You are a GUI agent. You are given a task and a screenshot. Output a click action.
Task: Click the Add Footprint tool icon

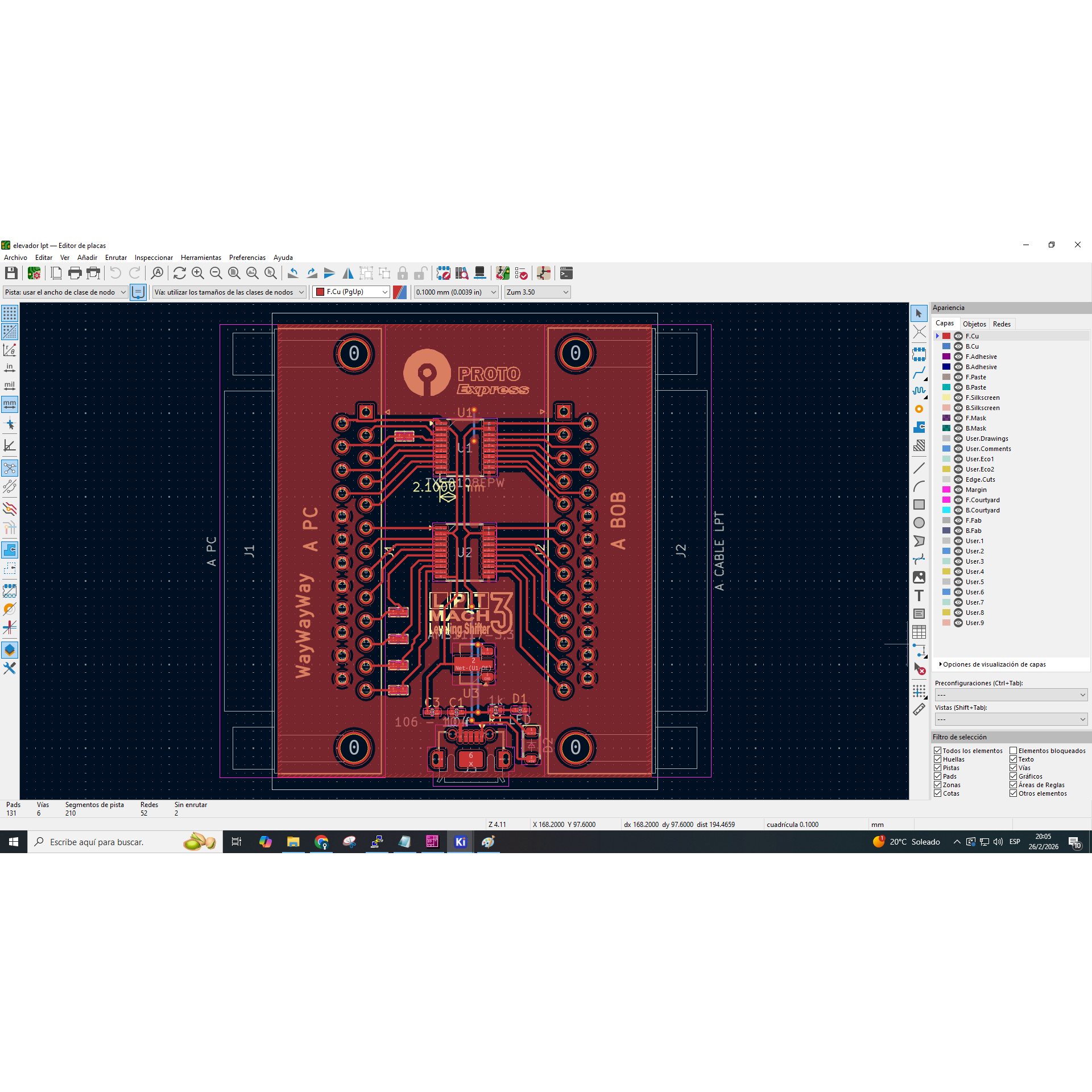[x=919, y=354]
